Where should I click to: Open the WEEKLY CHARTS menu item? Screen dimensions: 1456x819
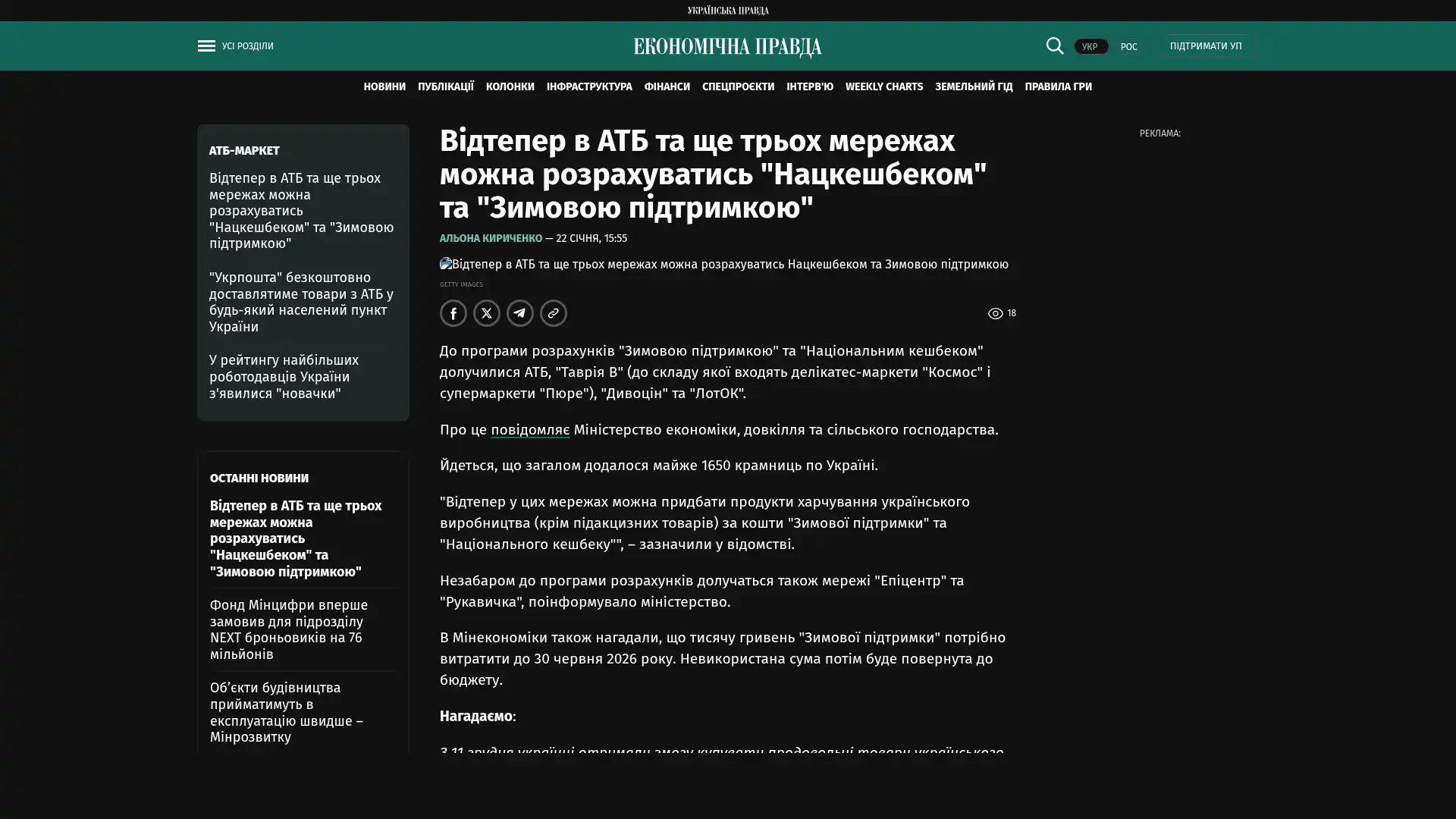pyautogui.click(x=883, y=86)
